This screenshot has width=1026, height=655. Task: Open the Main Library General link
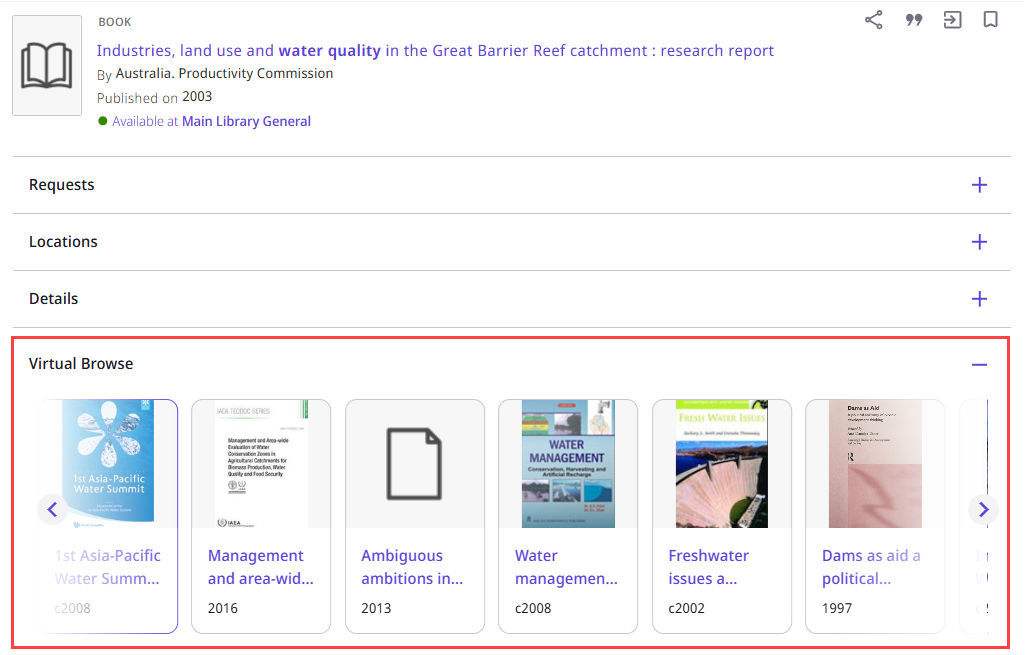(x=246, y=121)
